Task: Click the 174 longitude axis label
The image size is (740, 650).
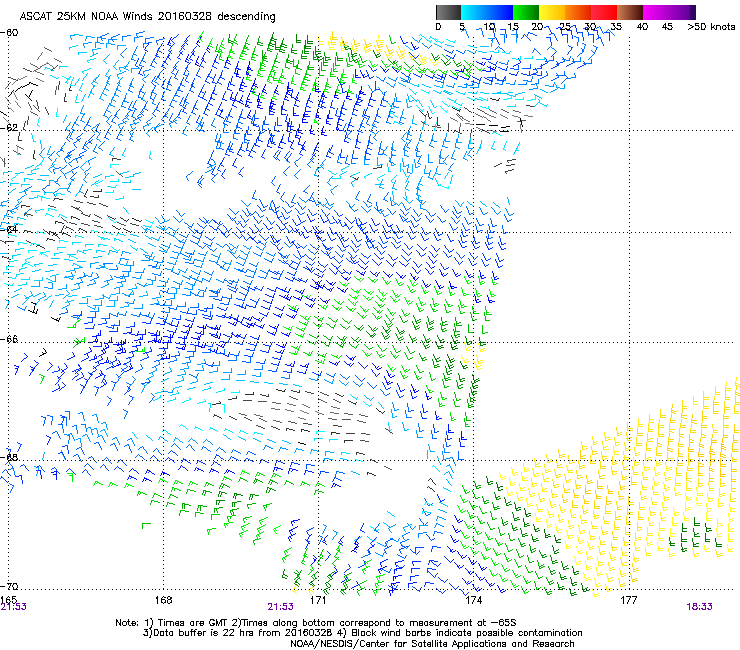Action: click(473, 600)
